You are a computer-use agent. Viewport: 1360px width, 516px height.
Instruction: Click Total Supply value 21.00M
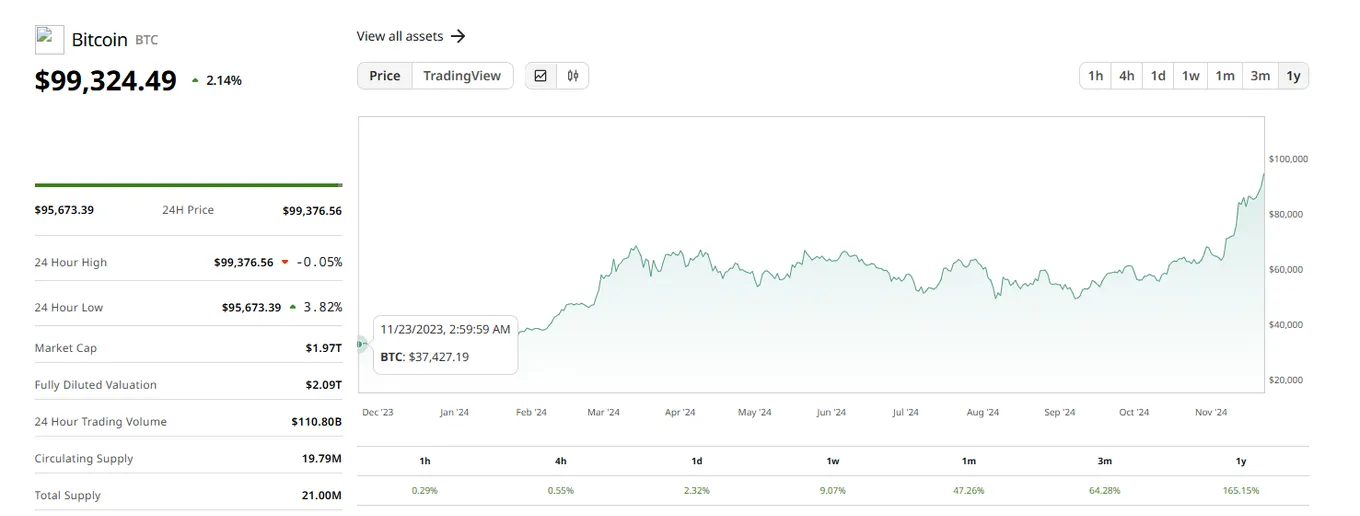pyautogui.click(x=322, y=496)
